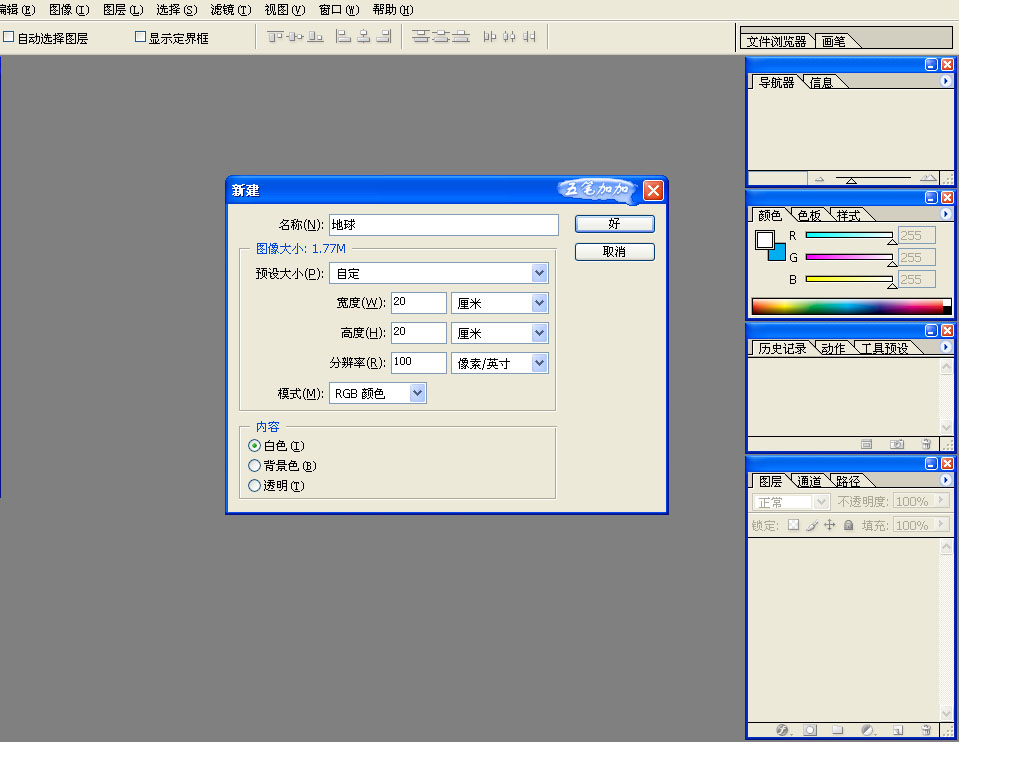Click the create new layer icon
The height and width of the screenshot is (768, 1024).
(898, 730)
